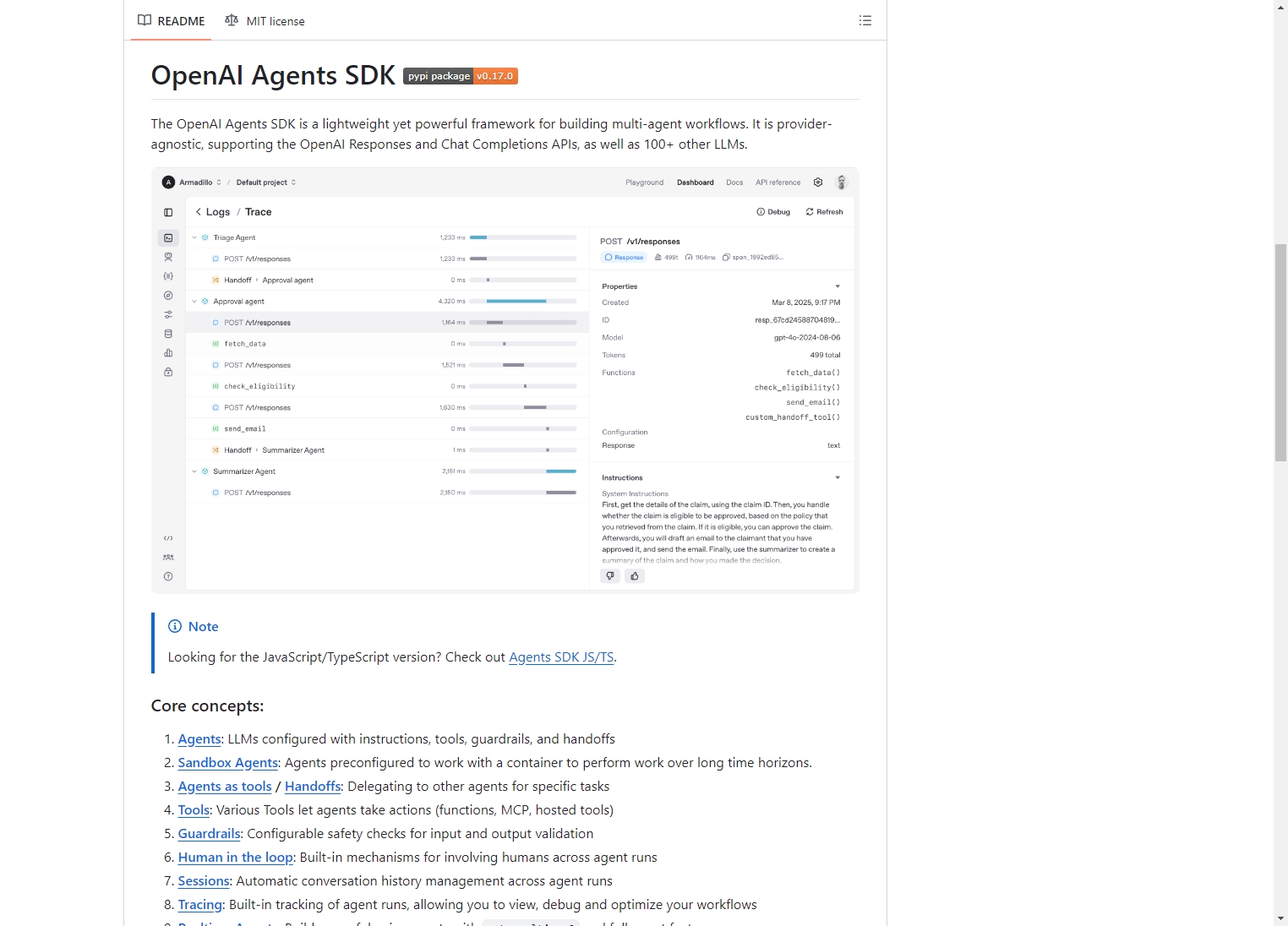This screenshot has width=1288, height=926.
Task: Click the lock sidebar icon in the screenshot
Action: pos(168,372)
